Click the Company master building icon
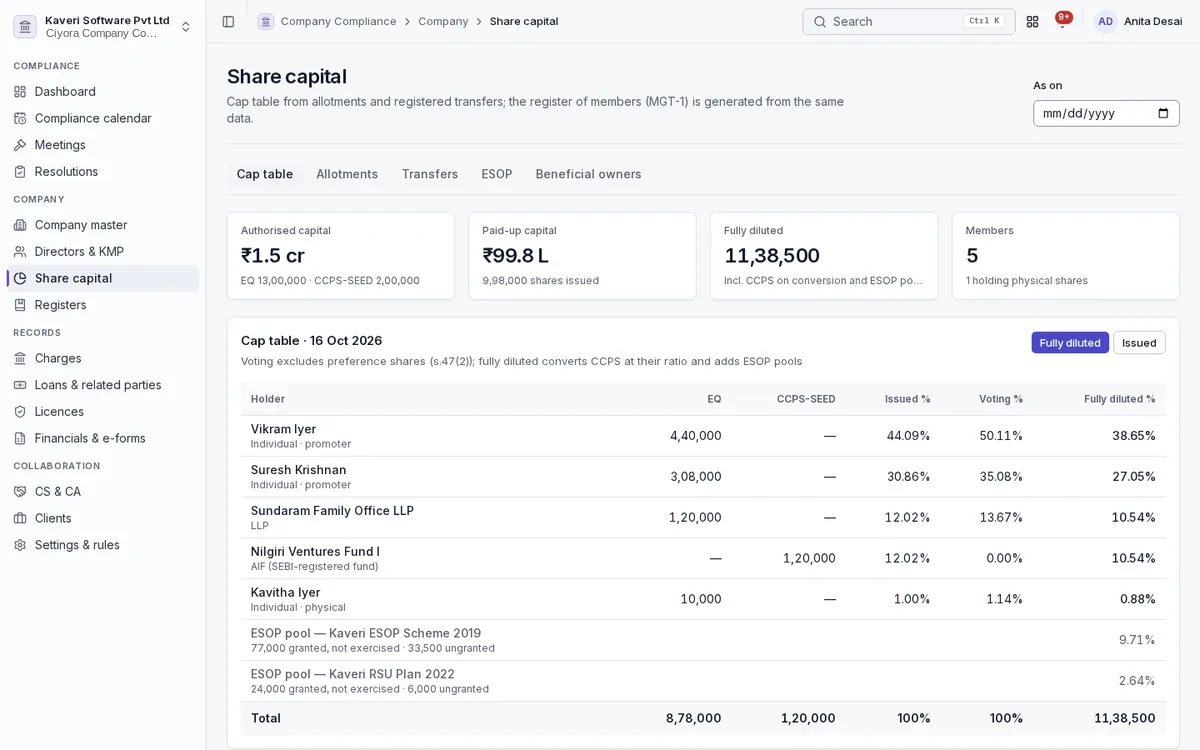 [20, 225]
